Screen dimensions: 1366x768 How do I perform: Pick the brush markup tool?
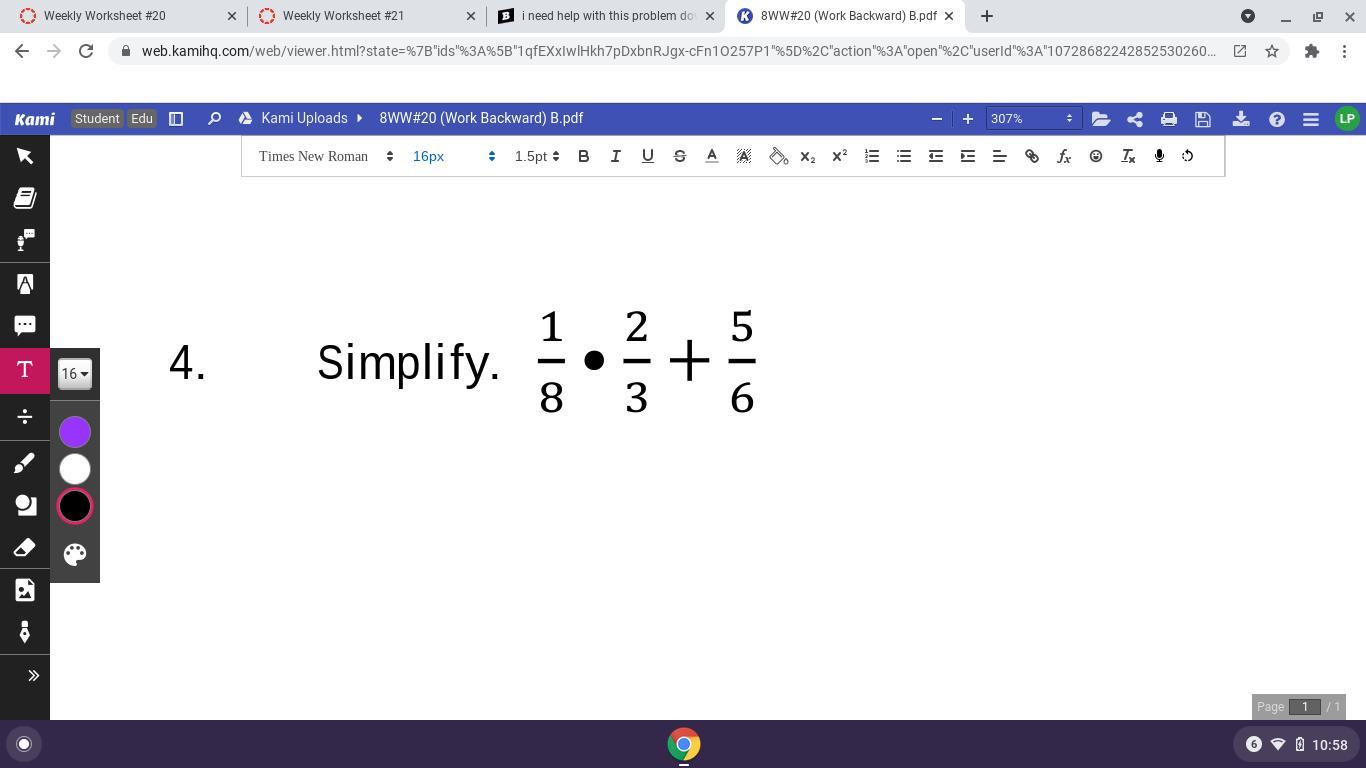coord(25,463)
